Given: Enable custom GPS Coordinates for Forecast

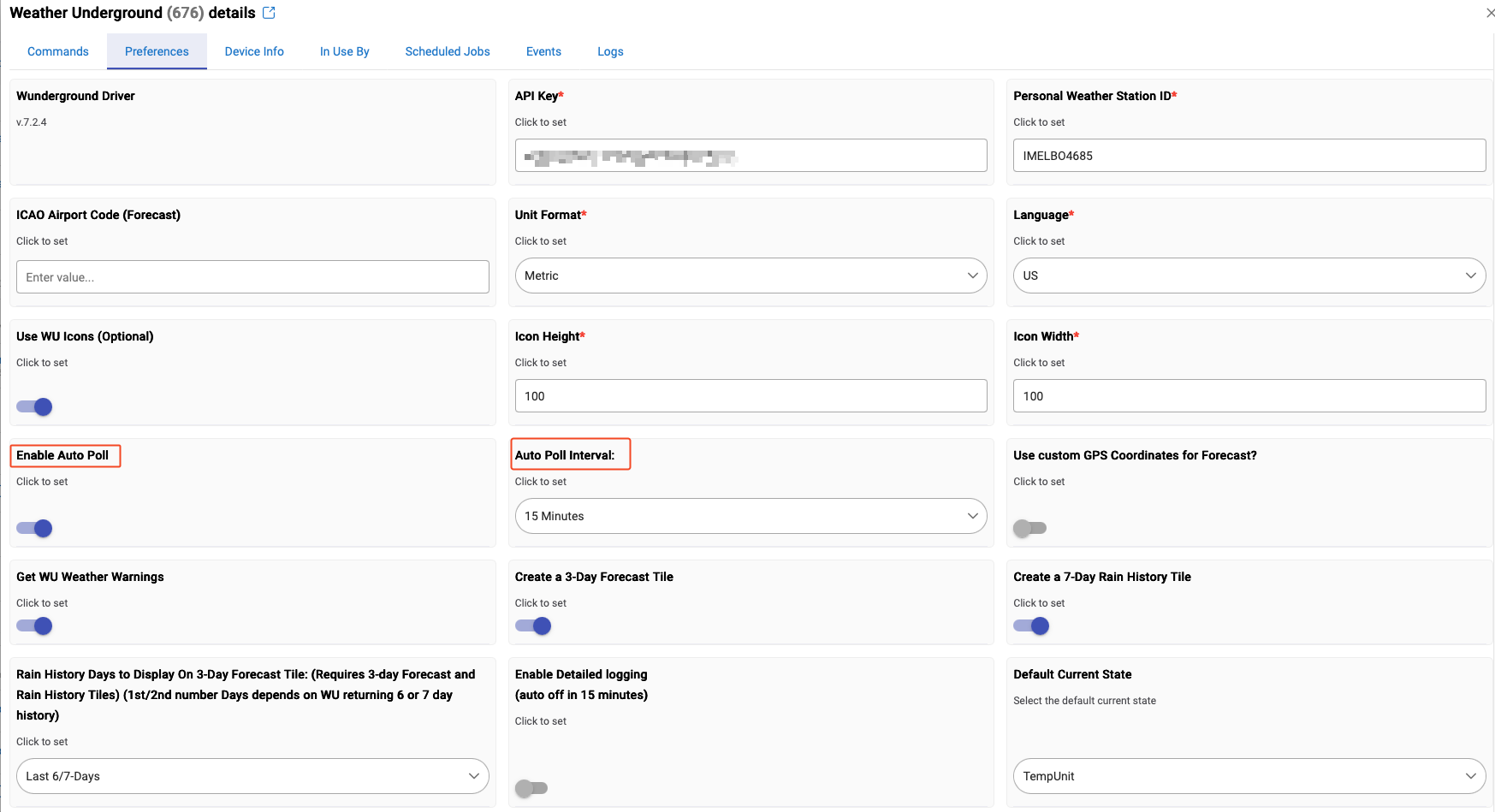Looking at the screenshot, I should click(1029, 529).
